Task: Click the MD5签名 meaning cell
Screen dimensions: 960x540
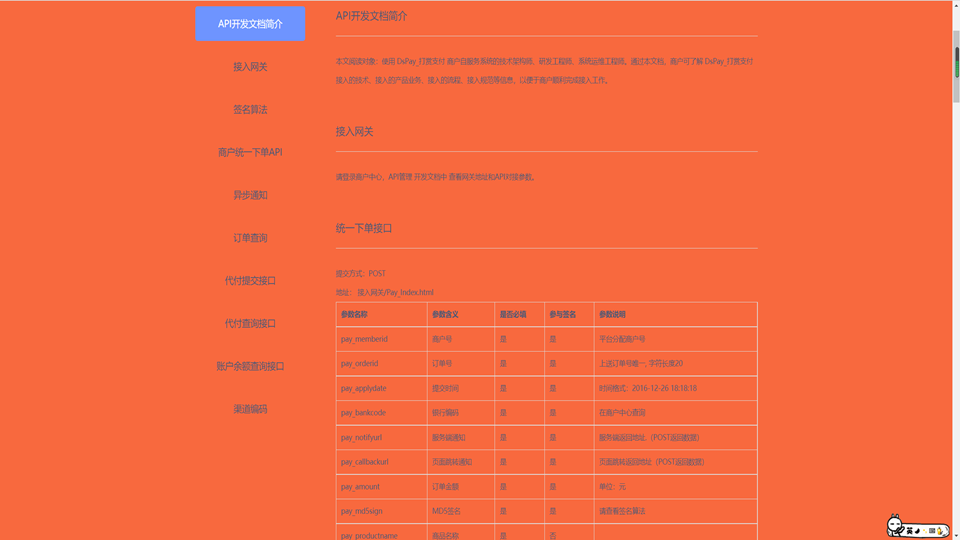Action: [460, 511]
